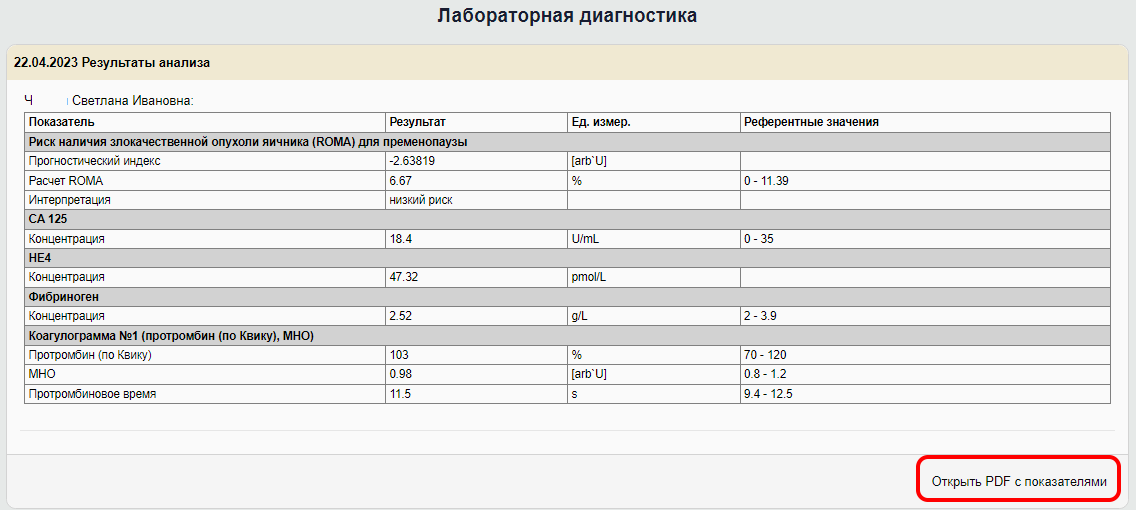Click the patient name Светлана Ивановна
The height and width of the screenshot is (510, 1136).
pyautogui.click(x=132, y=101)
